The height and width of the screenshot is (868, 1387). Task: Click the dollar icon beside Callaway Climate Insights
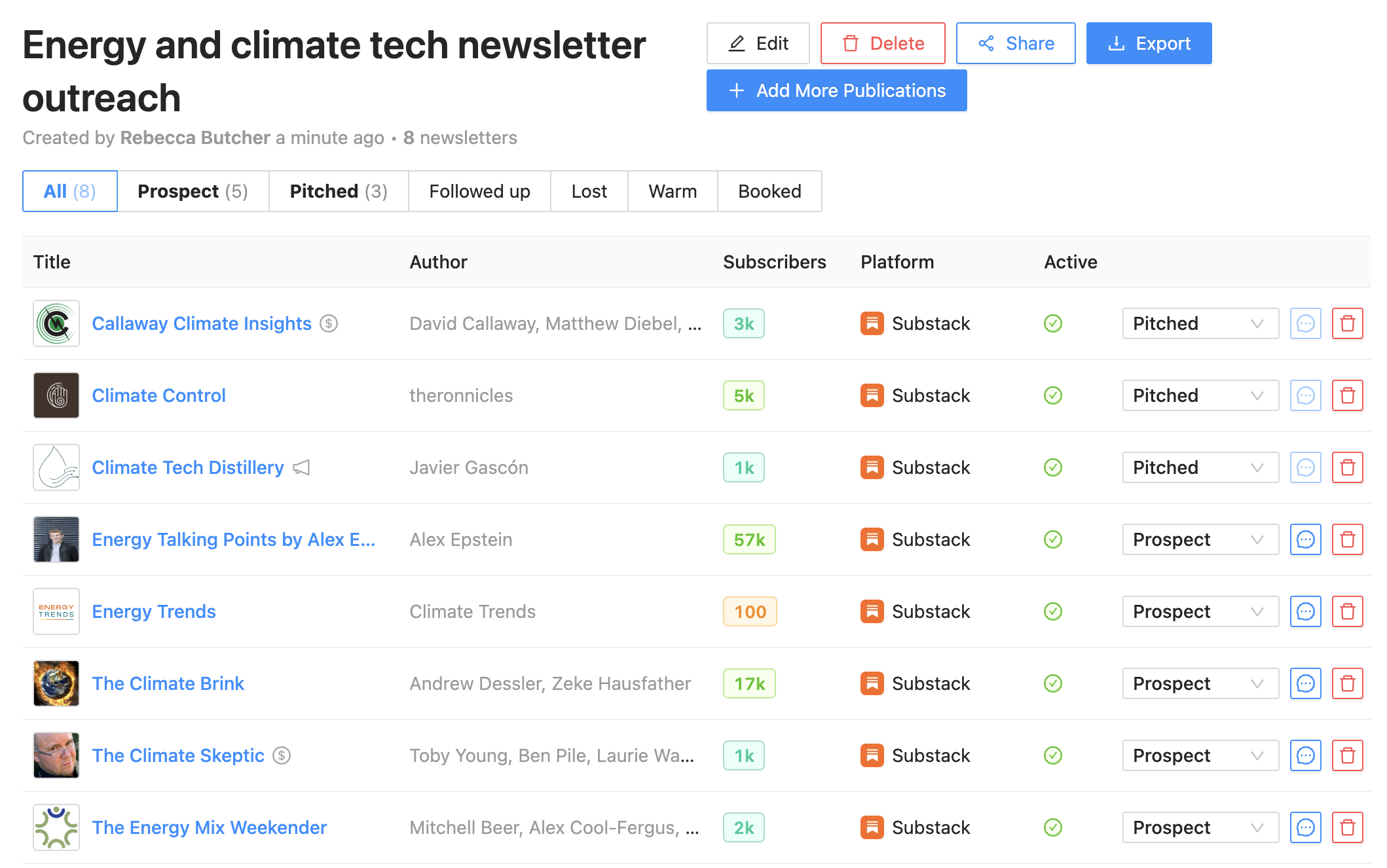[x=329, y=323]
